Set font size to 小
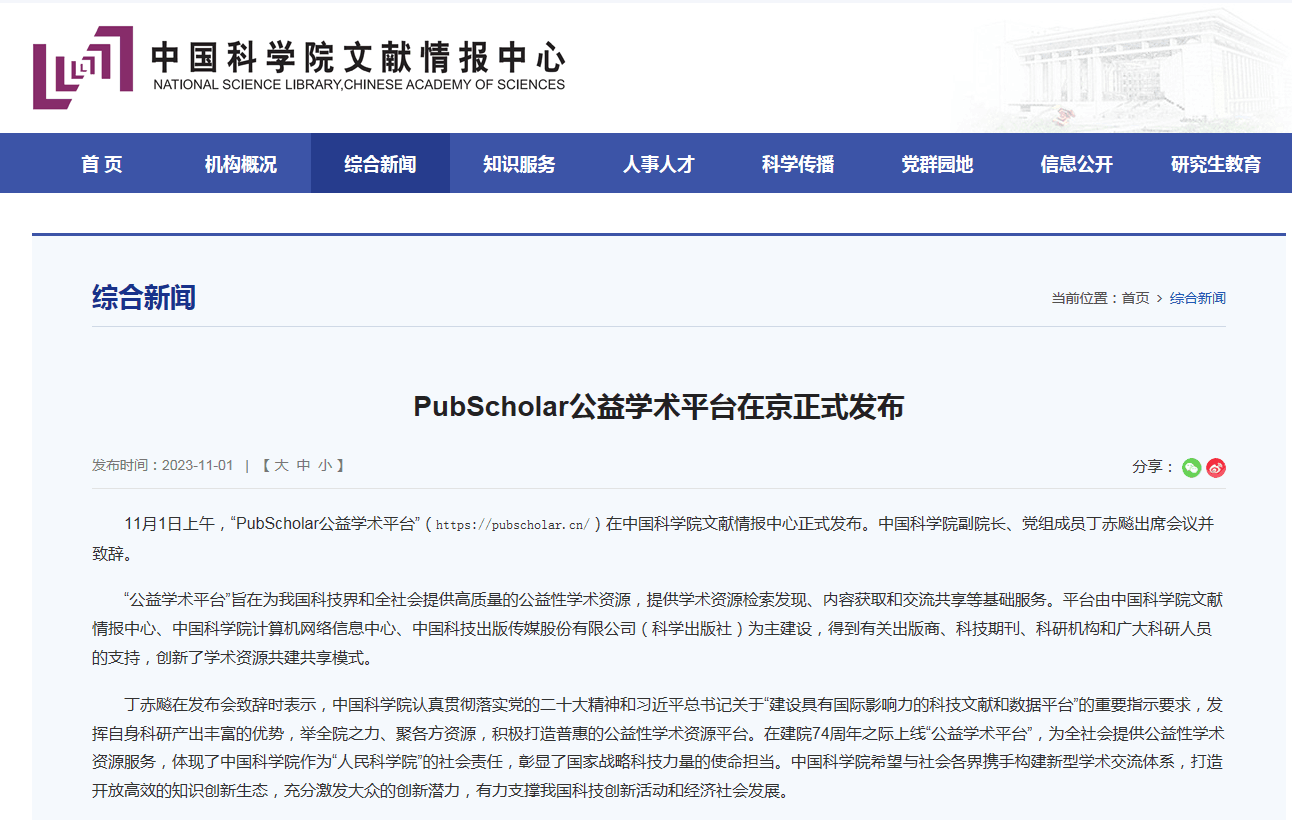 pos(326,465)
